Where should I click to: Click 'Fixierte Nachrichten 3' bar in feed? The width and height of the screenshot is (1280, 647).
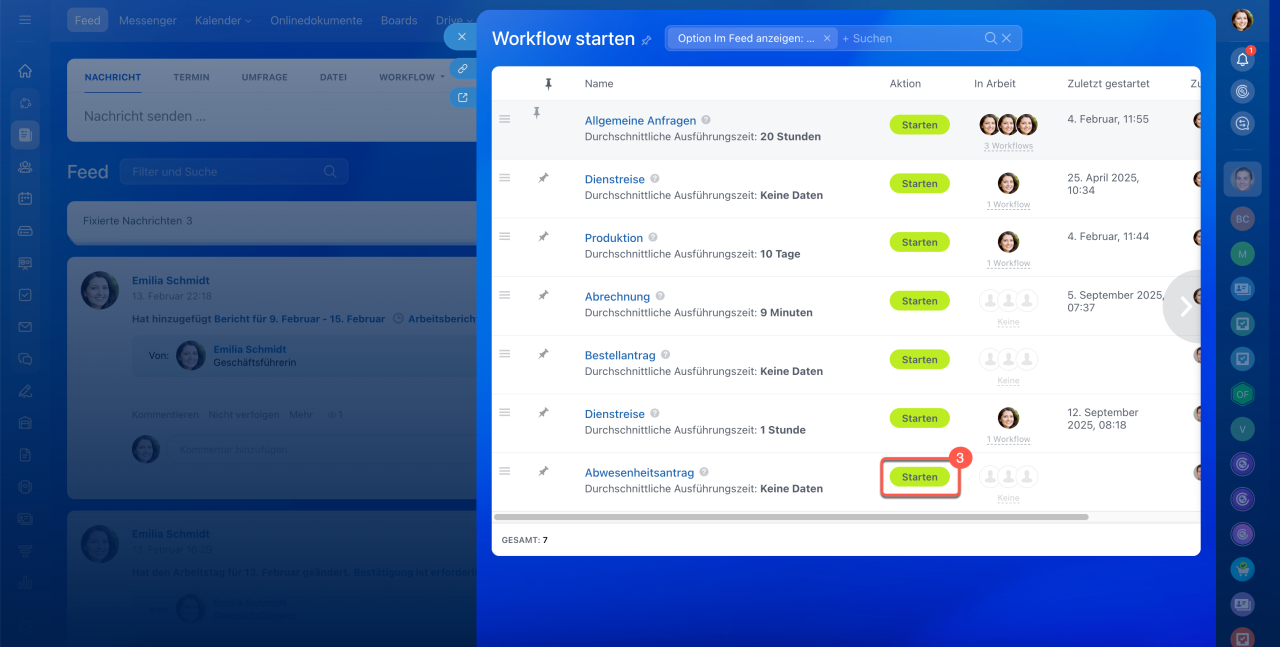270,221
